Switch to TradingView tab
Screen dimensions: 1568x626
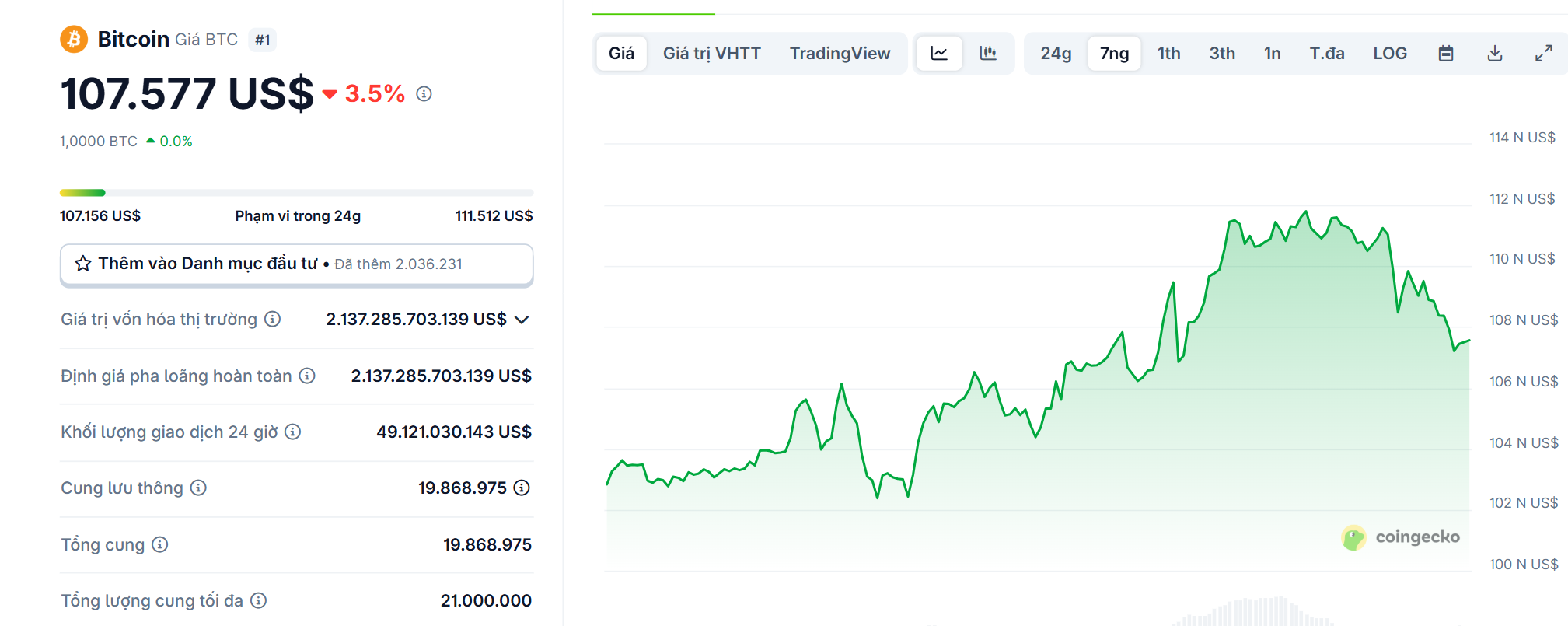pos(840,53)
